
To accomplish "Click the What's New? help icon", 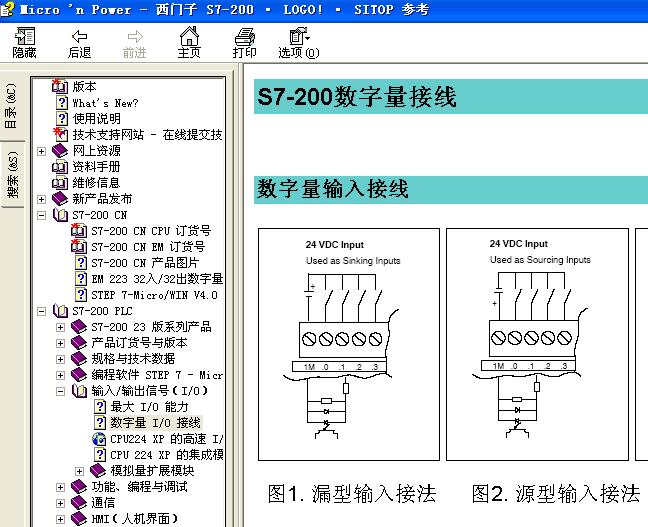I will [62, 103].
